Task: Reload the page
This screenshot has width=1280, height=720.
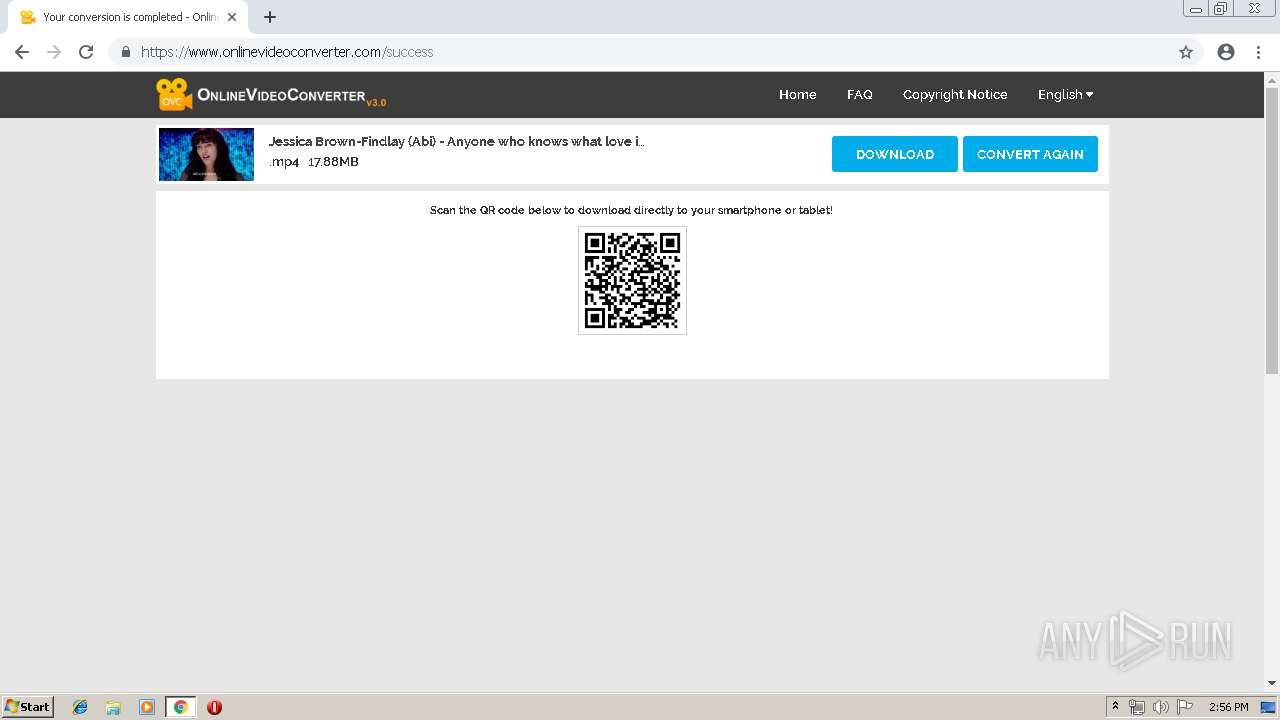Action: [x=86, y=52]
